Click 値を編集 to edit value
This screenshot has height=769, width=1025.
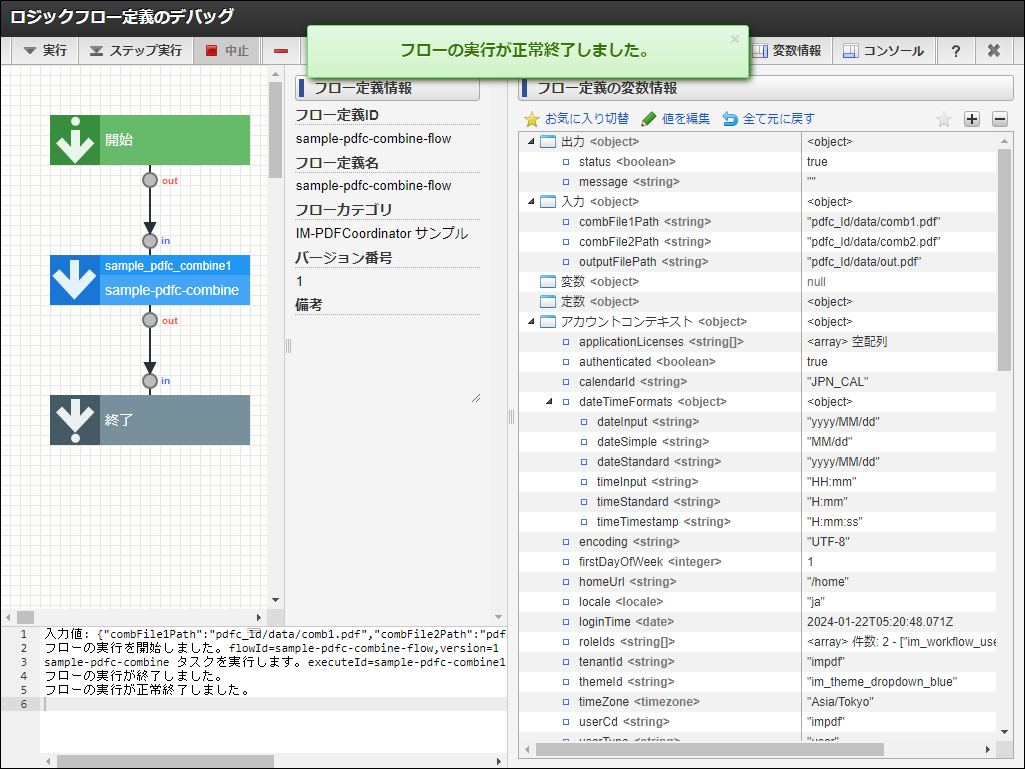(x=676, y=119)
